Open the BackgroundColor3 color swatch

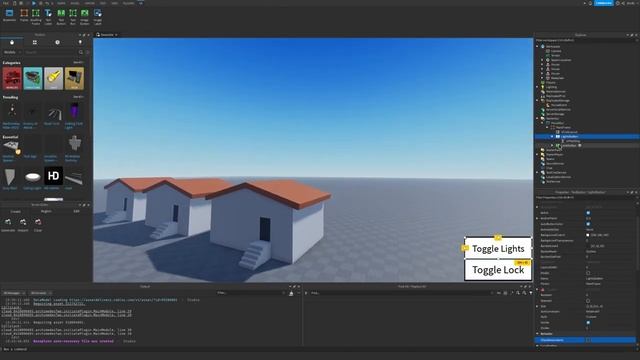click(x=588, y=235)
